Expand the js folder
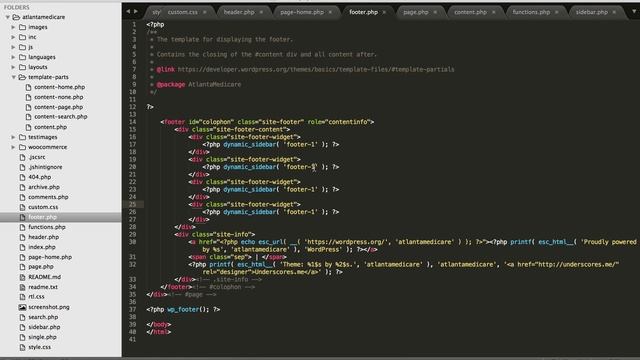Image resolution: width=640 pixels, height=360 pixels. tap(13, 47)
